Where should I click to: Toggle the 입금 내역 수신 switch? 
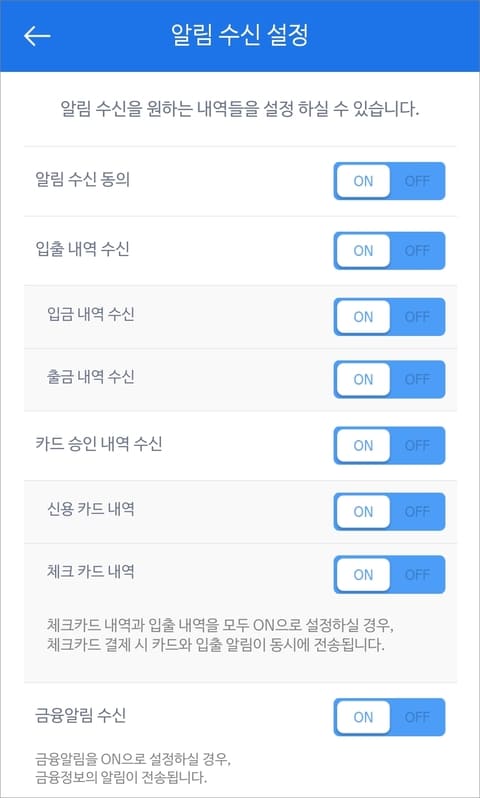point(389,317)
